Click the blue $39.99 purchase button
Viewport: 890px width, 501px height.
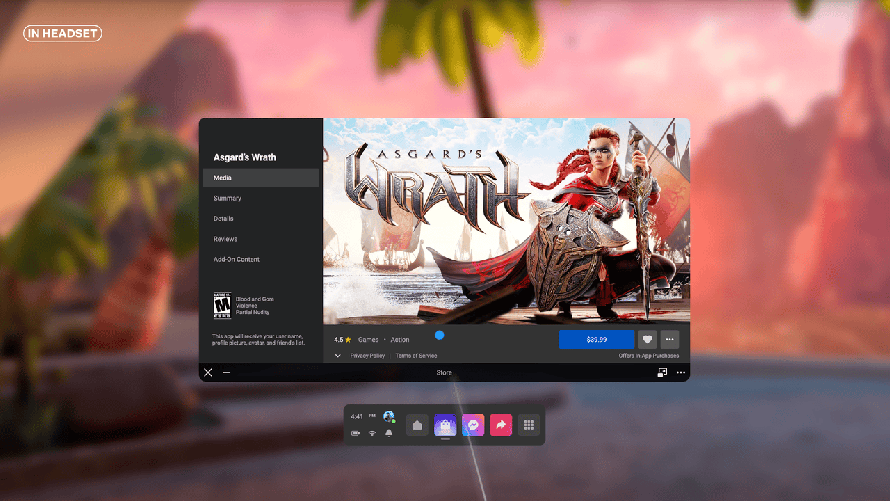pos(596,340)
